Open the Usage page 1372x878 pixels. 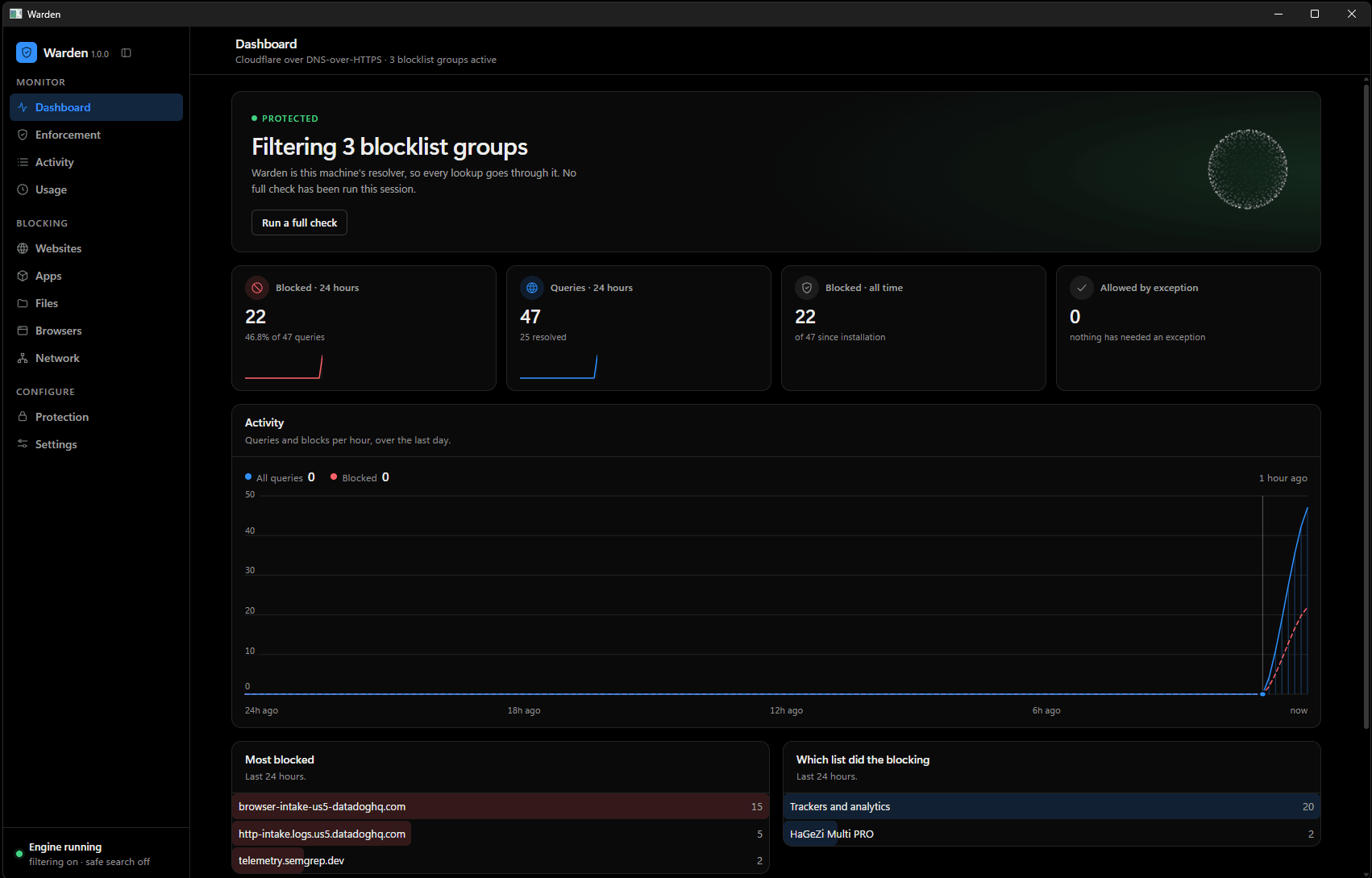click(96, 189)
